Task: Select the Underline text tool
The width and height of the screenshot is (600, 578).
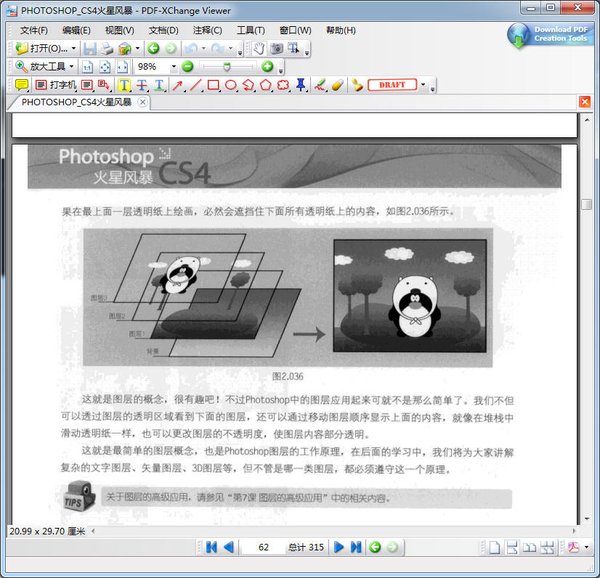Action: point(159,85)
